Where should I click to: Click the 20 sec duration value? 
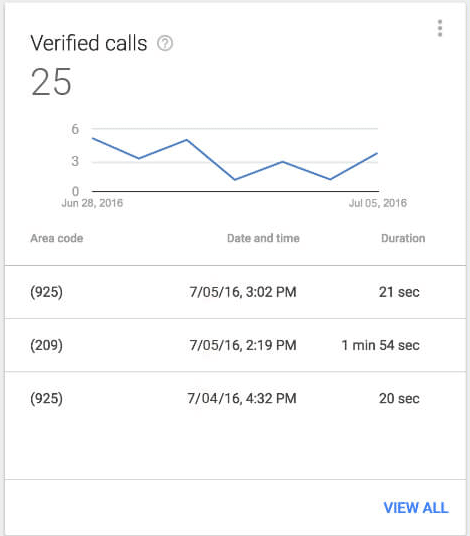click(399, 398)
